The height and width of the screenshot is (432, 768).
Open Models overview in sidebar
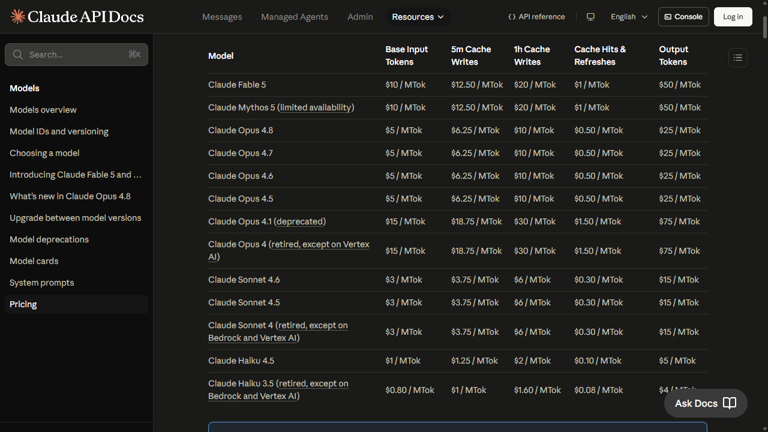coord(43,110)
